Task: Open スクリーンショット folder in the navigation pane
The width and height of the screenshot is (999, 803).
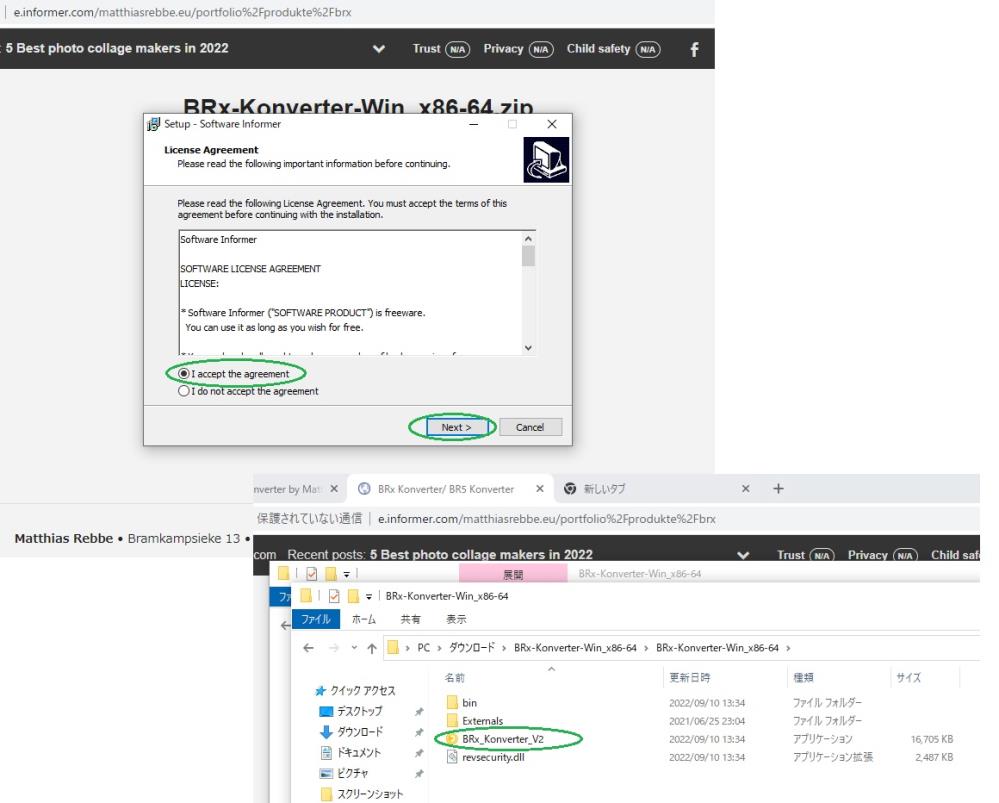Action: coord(370,794)
